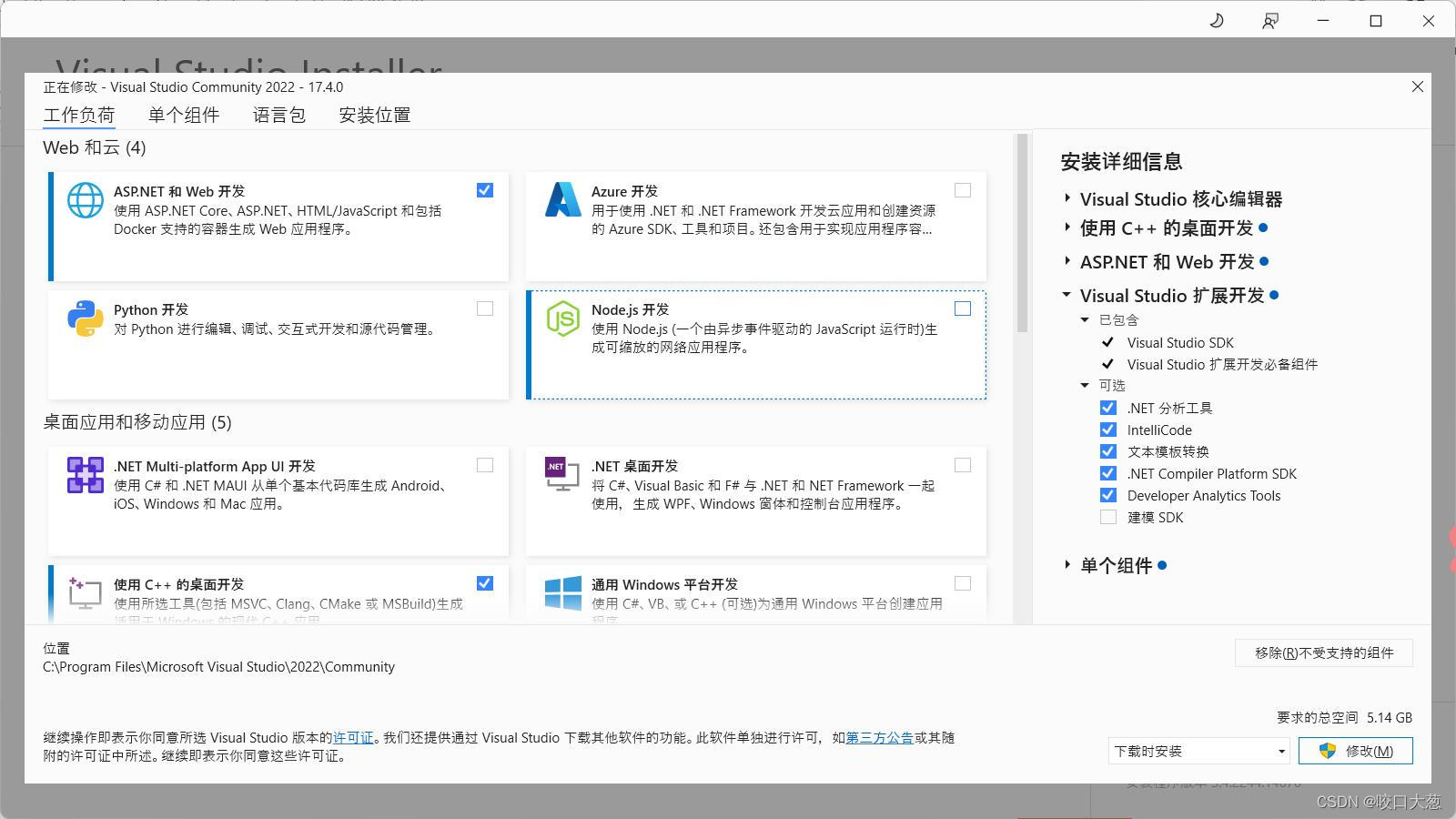Viewport: 1456px width, 819px height.
Task: Click Visual Studio 扩展开发必备组件 item
Action: (1222, 365)
